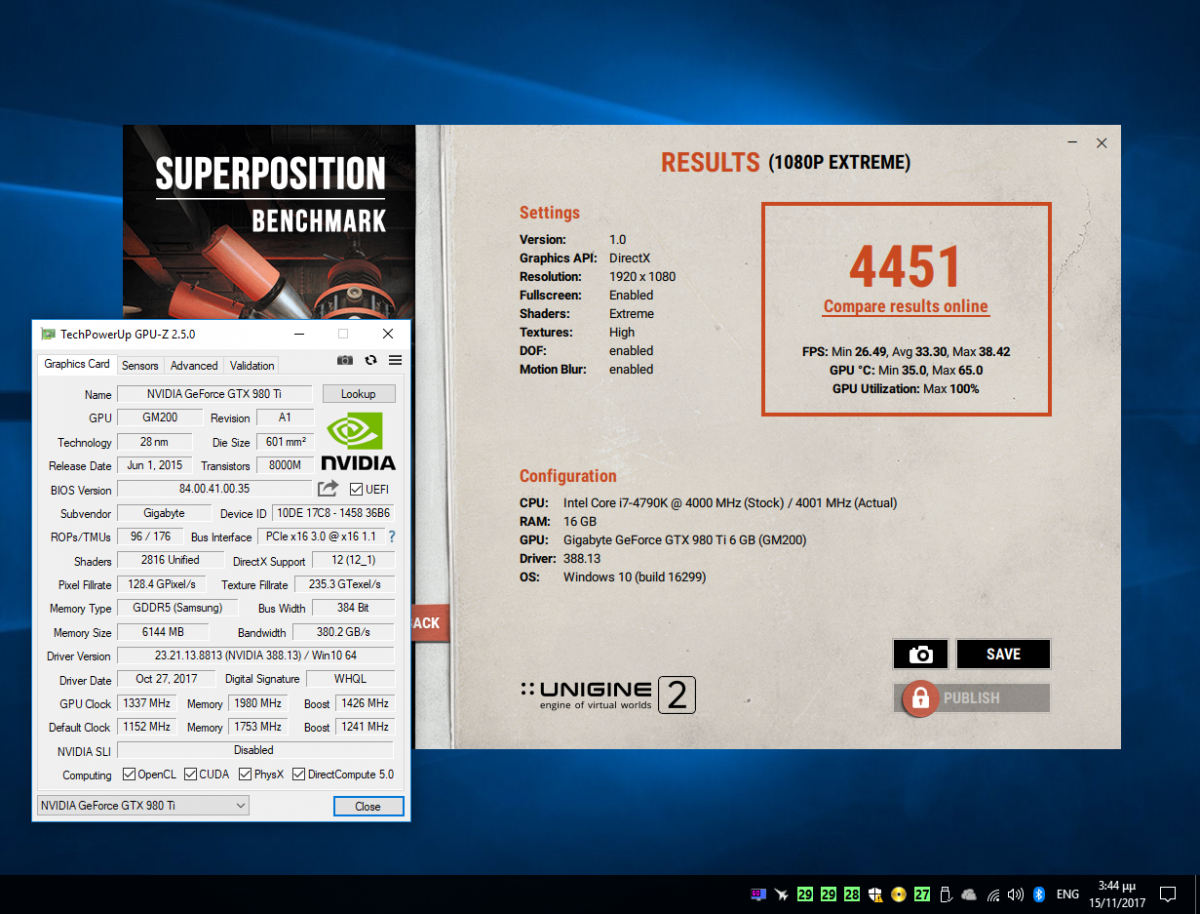Click the GPU-Z title bar app icon

(x=48, y=334)
